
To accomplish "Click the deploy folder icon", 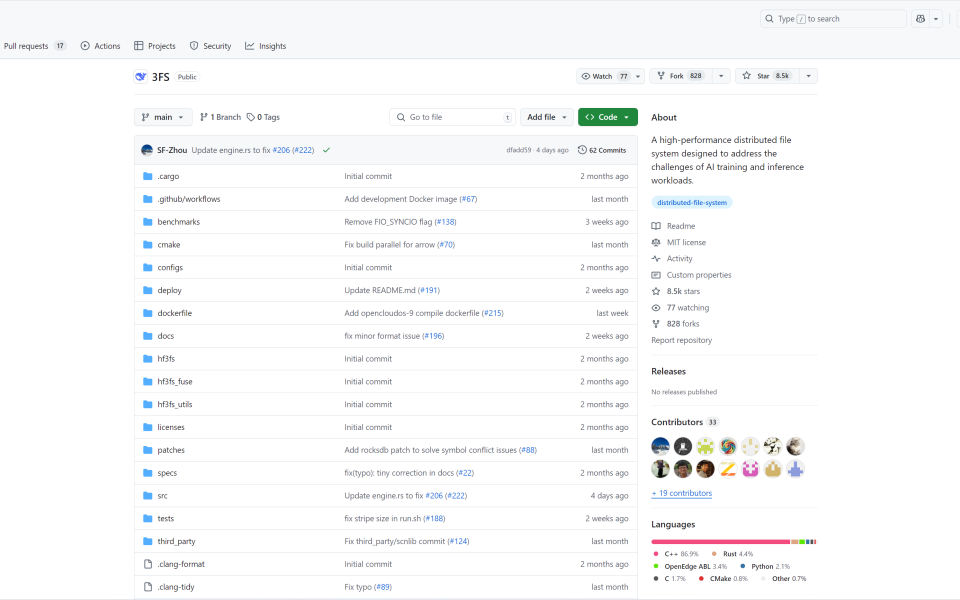I will (148, 290).
